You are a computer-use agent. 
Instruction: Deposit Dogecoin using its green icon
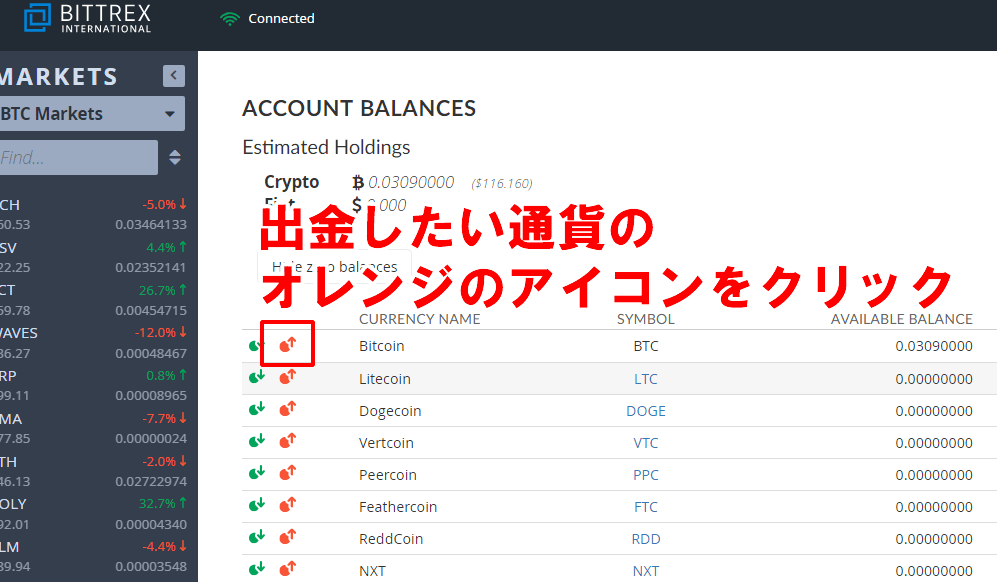pos(257,408)
